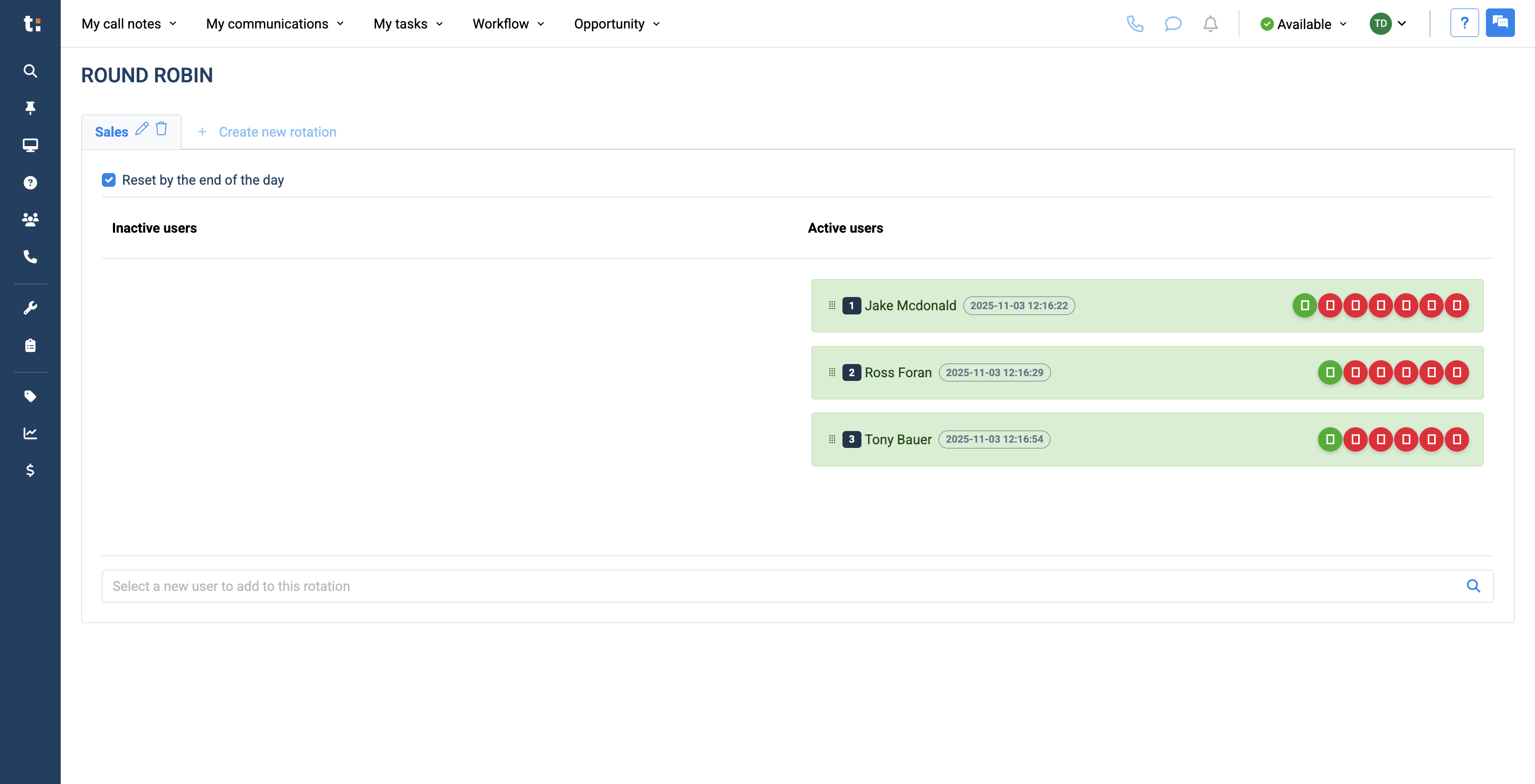Click the blue help question mark button
This screenshot has height=784, width=1535.
(1464, 23)
